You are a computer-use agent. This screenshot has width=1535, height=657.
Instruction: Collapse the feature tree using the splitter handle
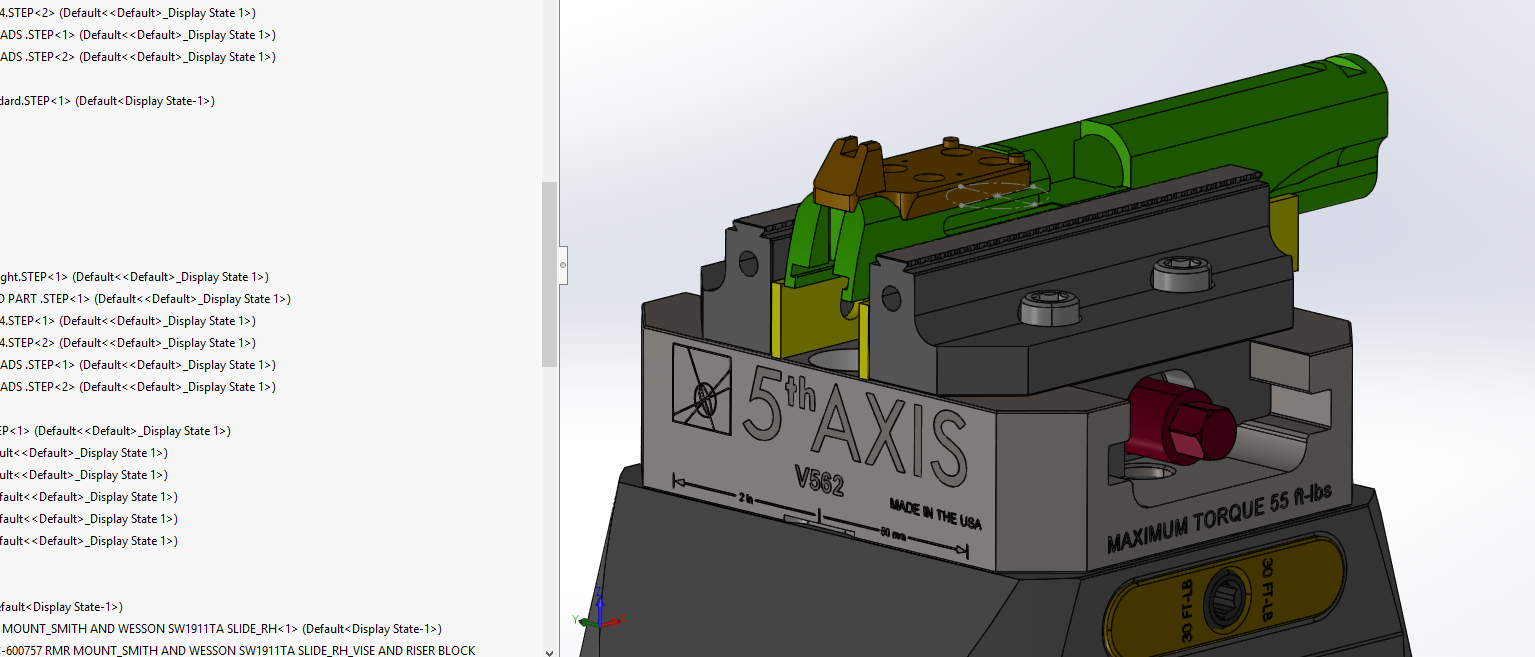point(563,265)
